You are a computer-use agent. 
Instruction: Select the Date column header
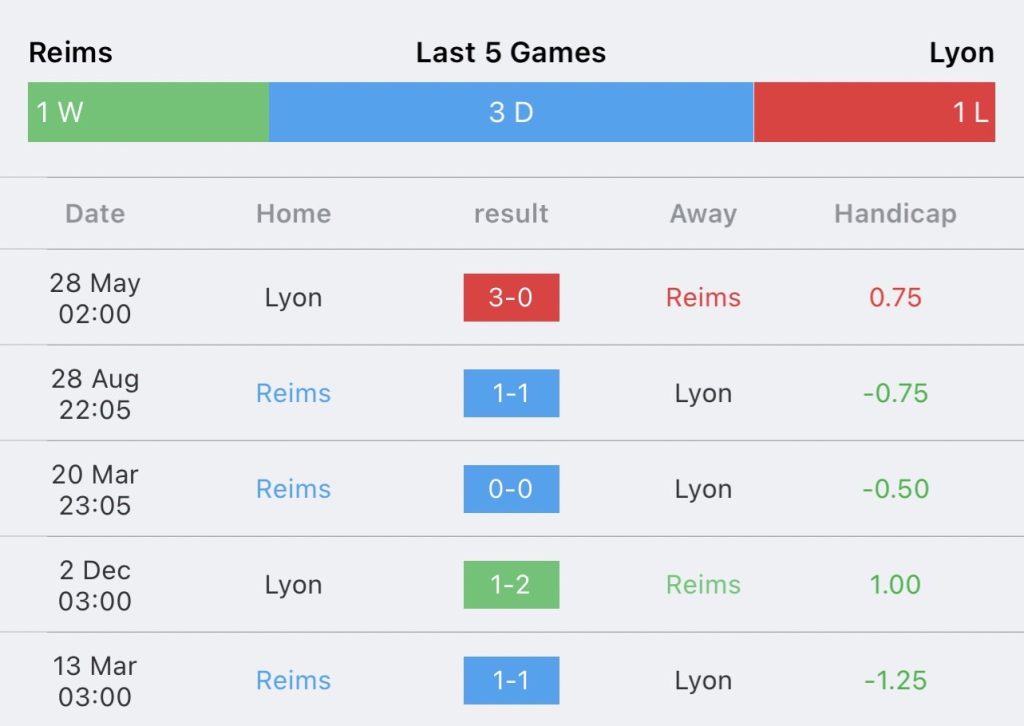pos(95,214)
